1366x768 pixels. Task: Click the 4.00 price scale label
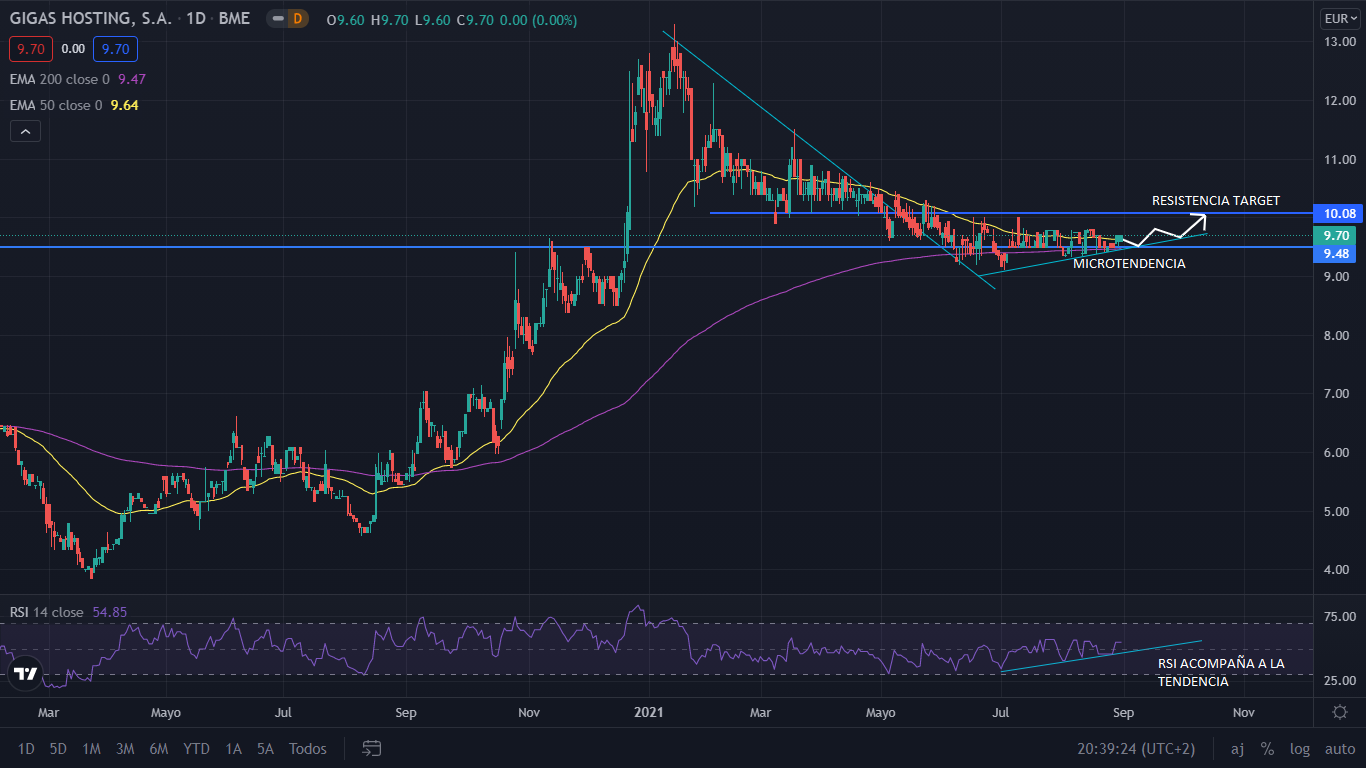pyautogui.click(x=1339, y=570)
